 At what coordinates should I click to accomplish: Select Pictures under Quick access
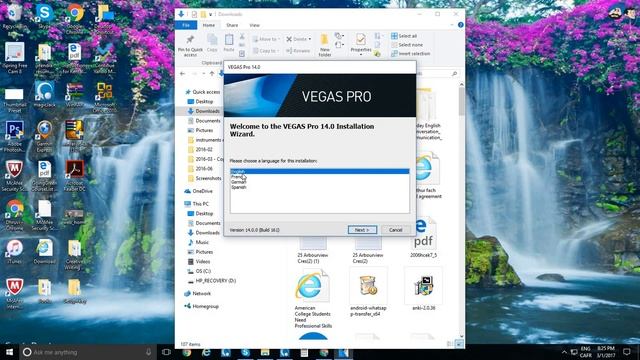pos(200,130)
